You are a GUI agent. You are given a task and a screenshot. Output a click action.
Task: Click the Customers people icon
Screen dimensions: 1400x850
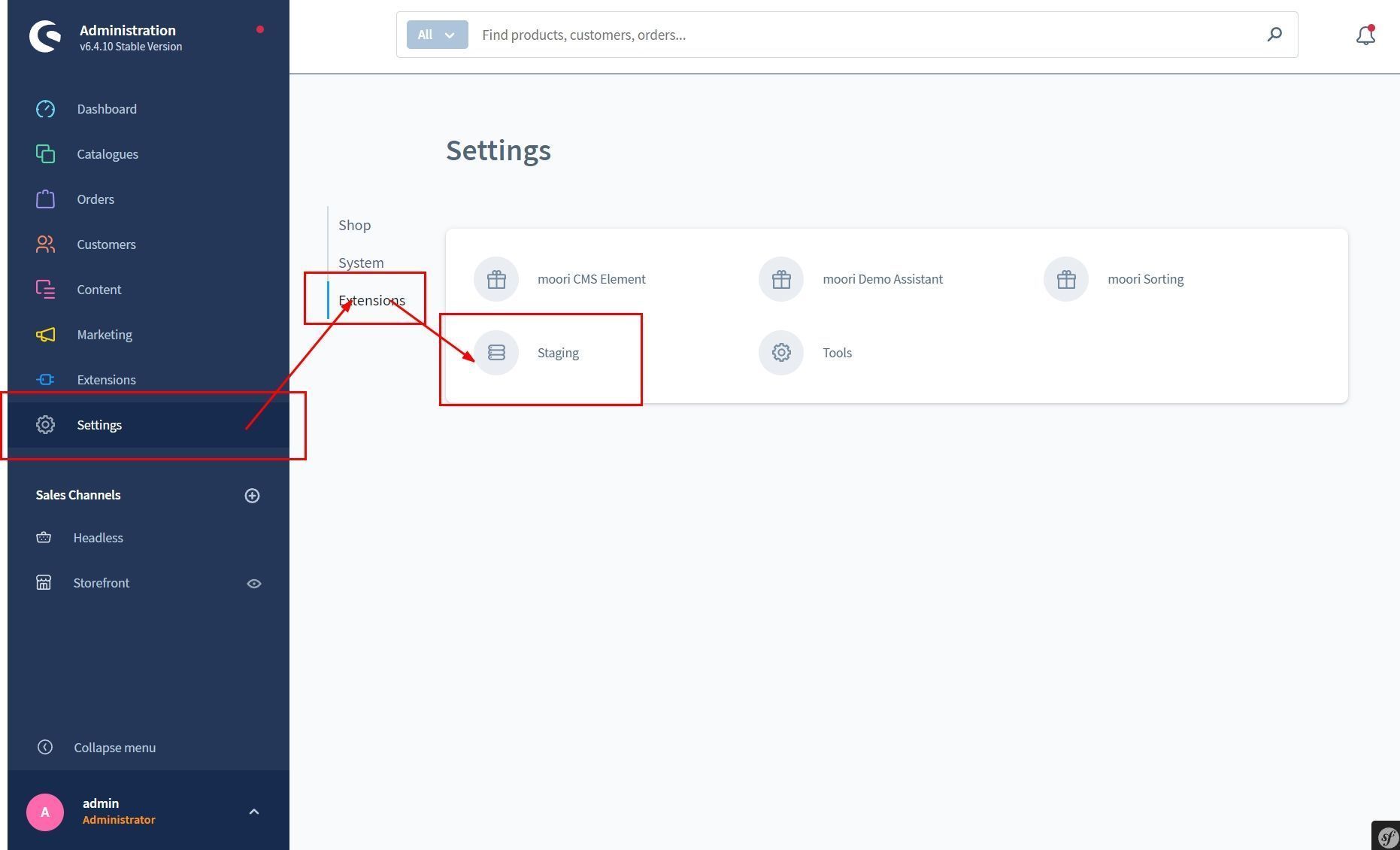[45, 244]
